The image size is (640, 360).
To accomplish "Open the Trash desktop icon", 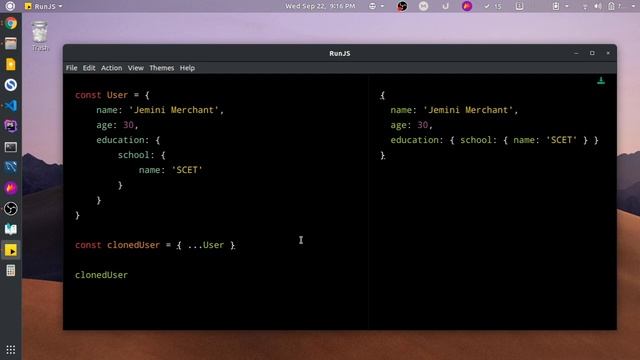I will coord(40,37).
